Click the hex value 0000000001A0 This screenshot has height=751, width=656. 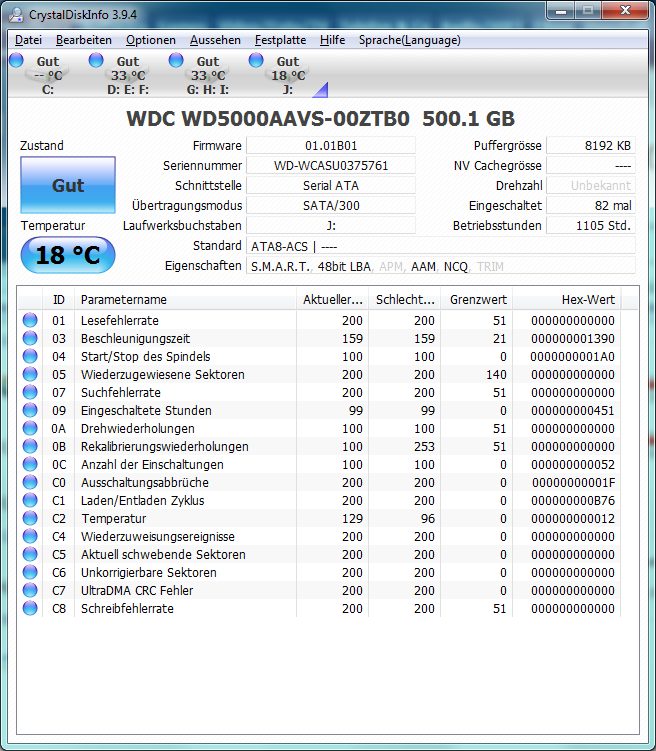click(572, 357)
